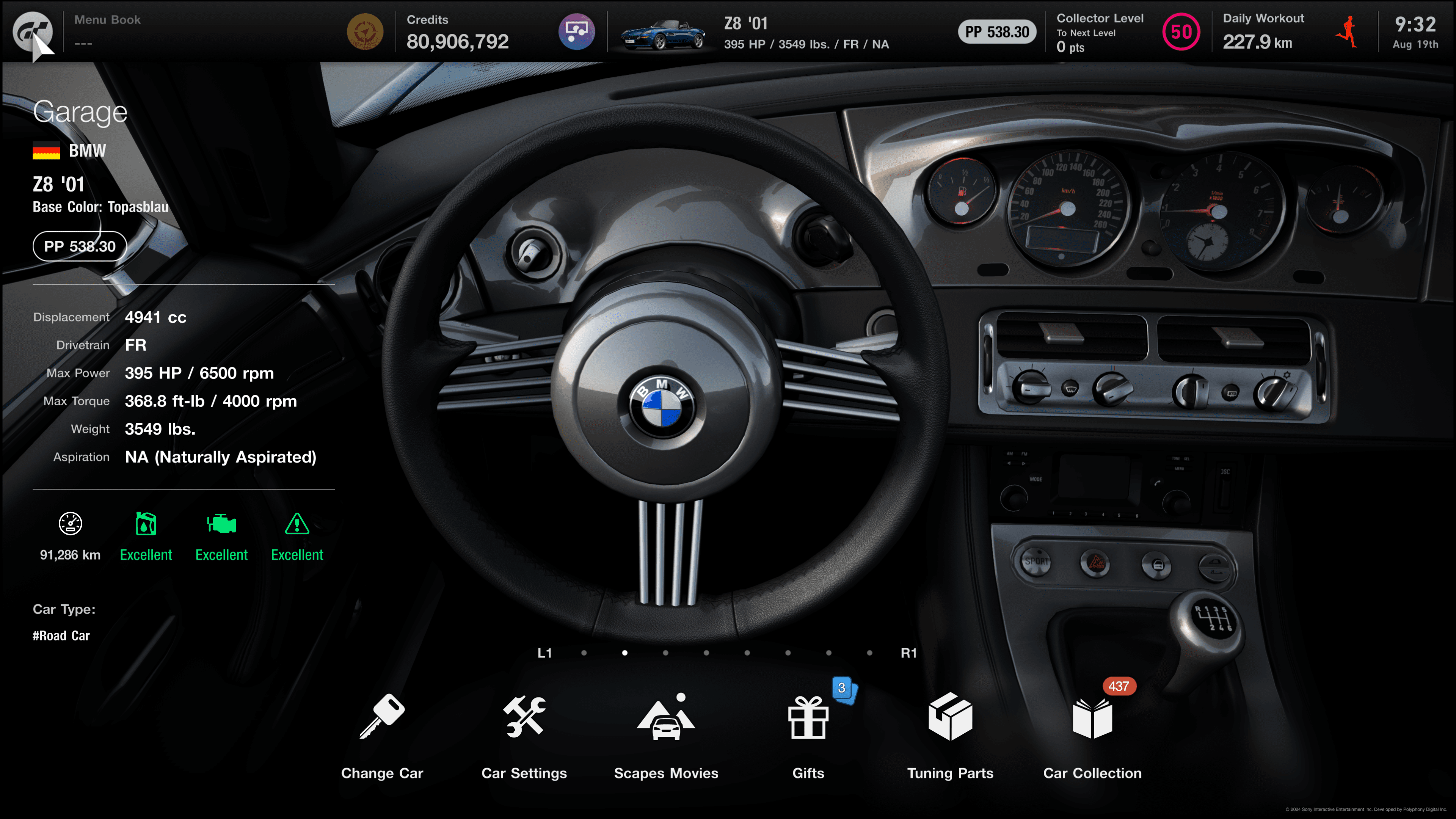Click the red running man icon
The image size is (1456, 819).
tap(1348, 31)
